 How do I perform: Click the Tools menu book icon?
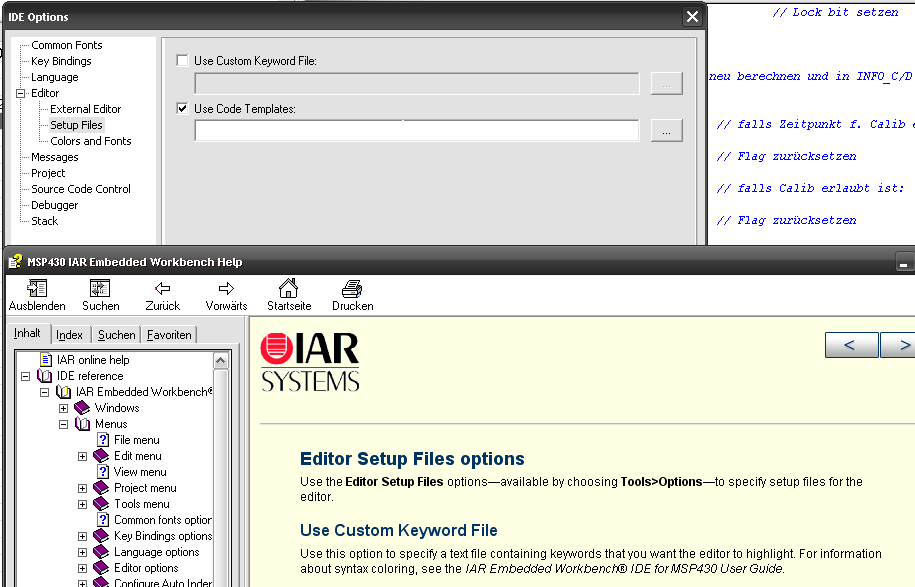coord(101,504)
